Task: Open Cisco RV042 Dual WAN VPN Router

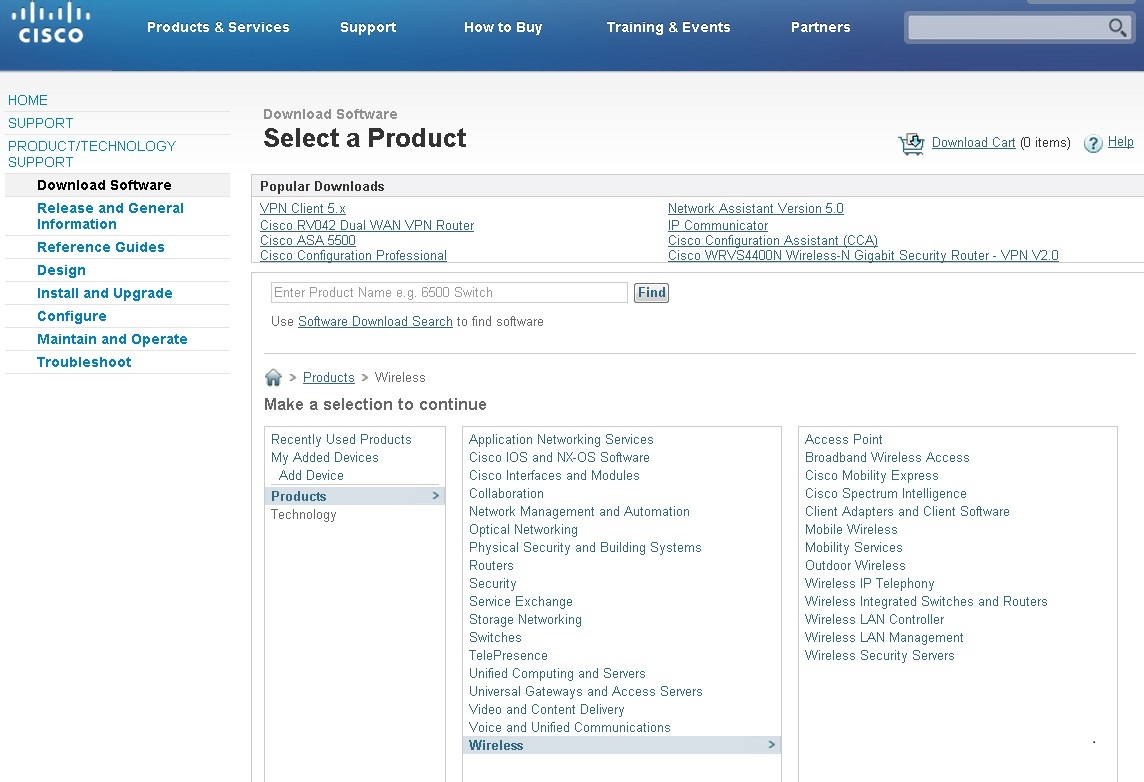Action: (367, 225)
